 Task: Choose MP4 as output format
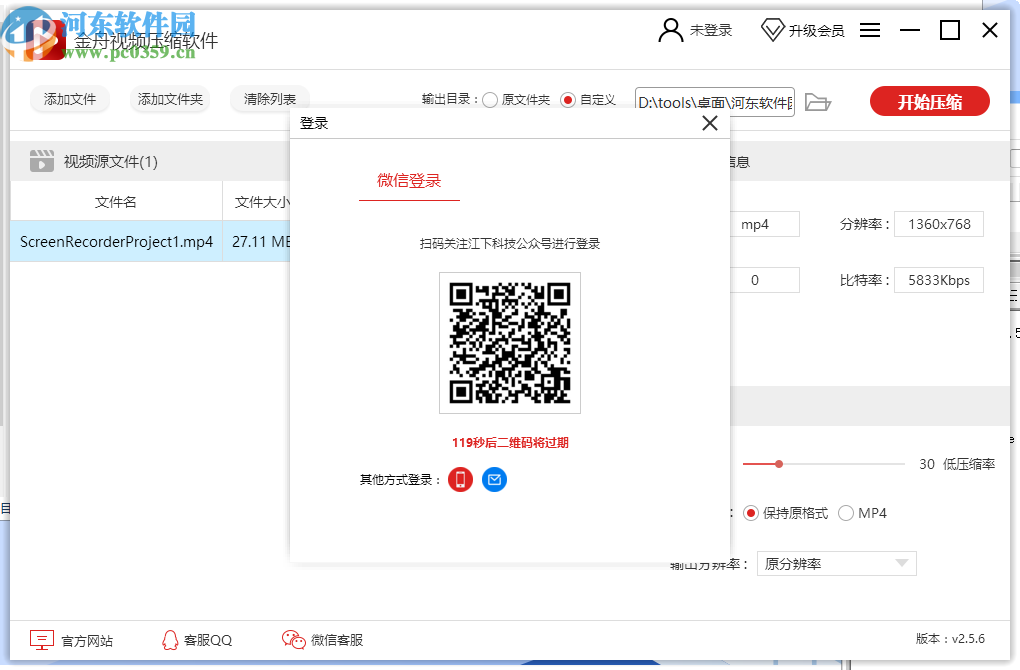[x=844, y=513]
